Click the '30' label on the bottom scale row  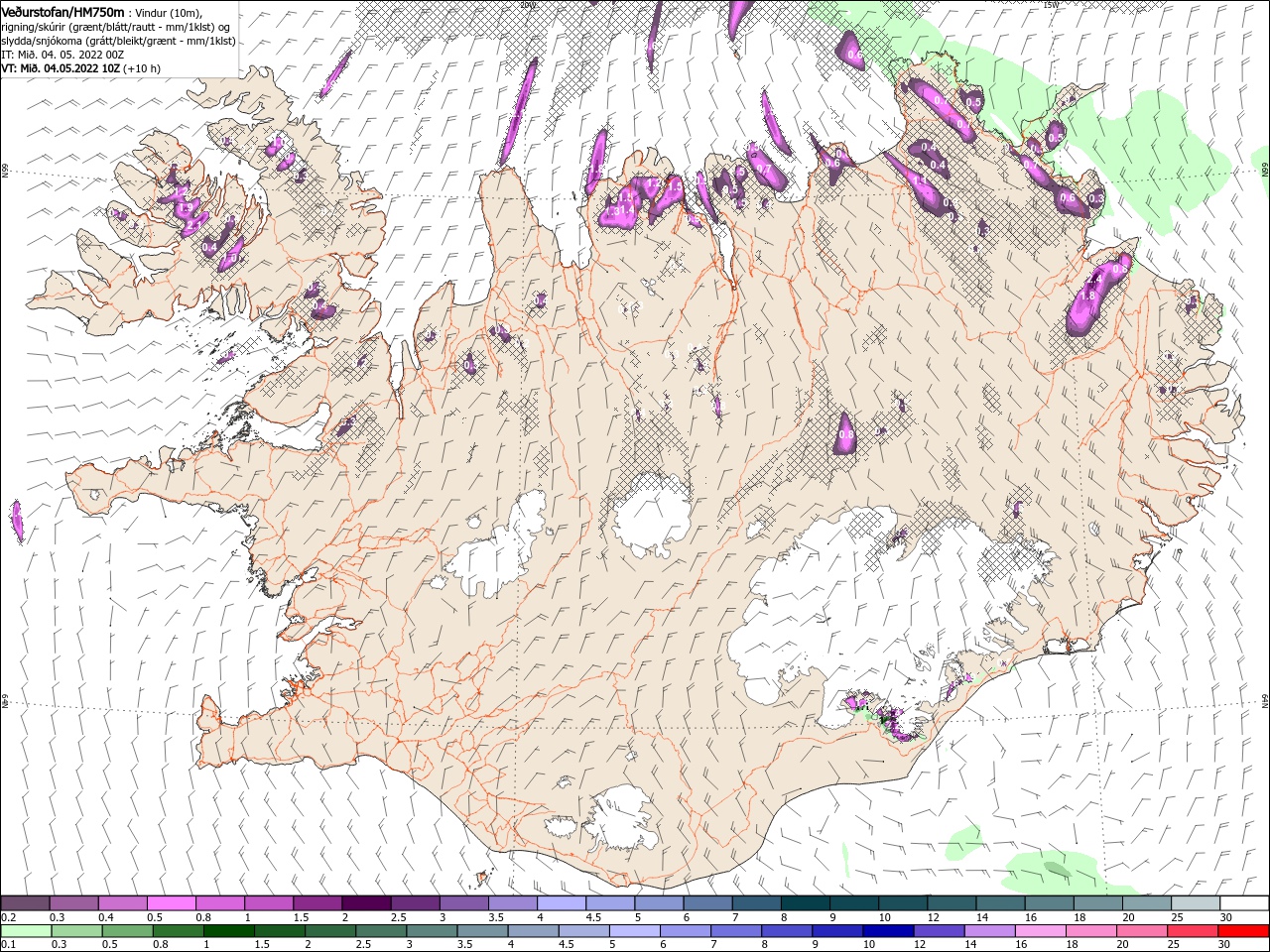point(1223,944)
